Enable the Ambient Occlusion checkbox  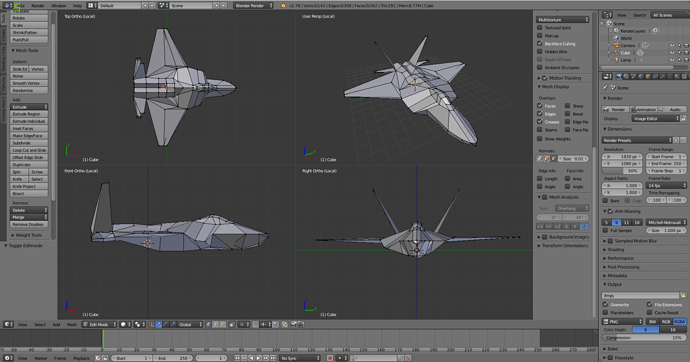540,67
